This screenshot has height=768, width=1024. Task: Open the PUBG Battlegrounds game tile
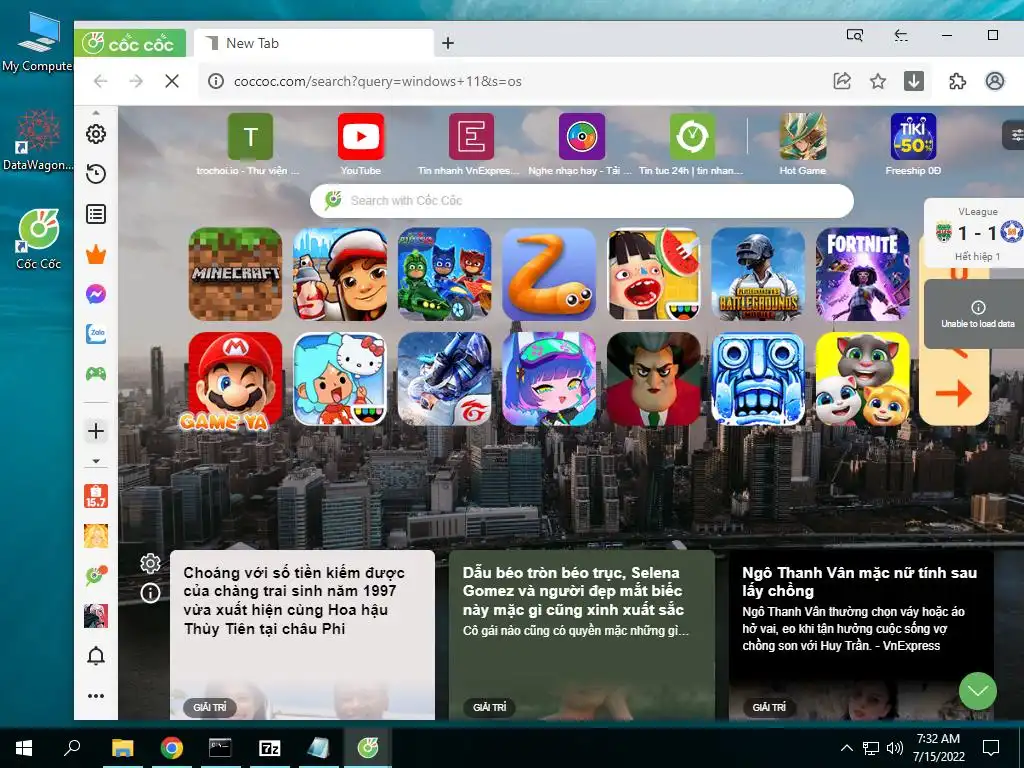[758, 274]
